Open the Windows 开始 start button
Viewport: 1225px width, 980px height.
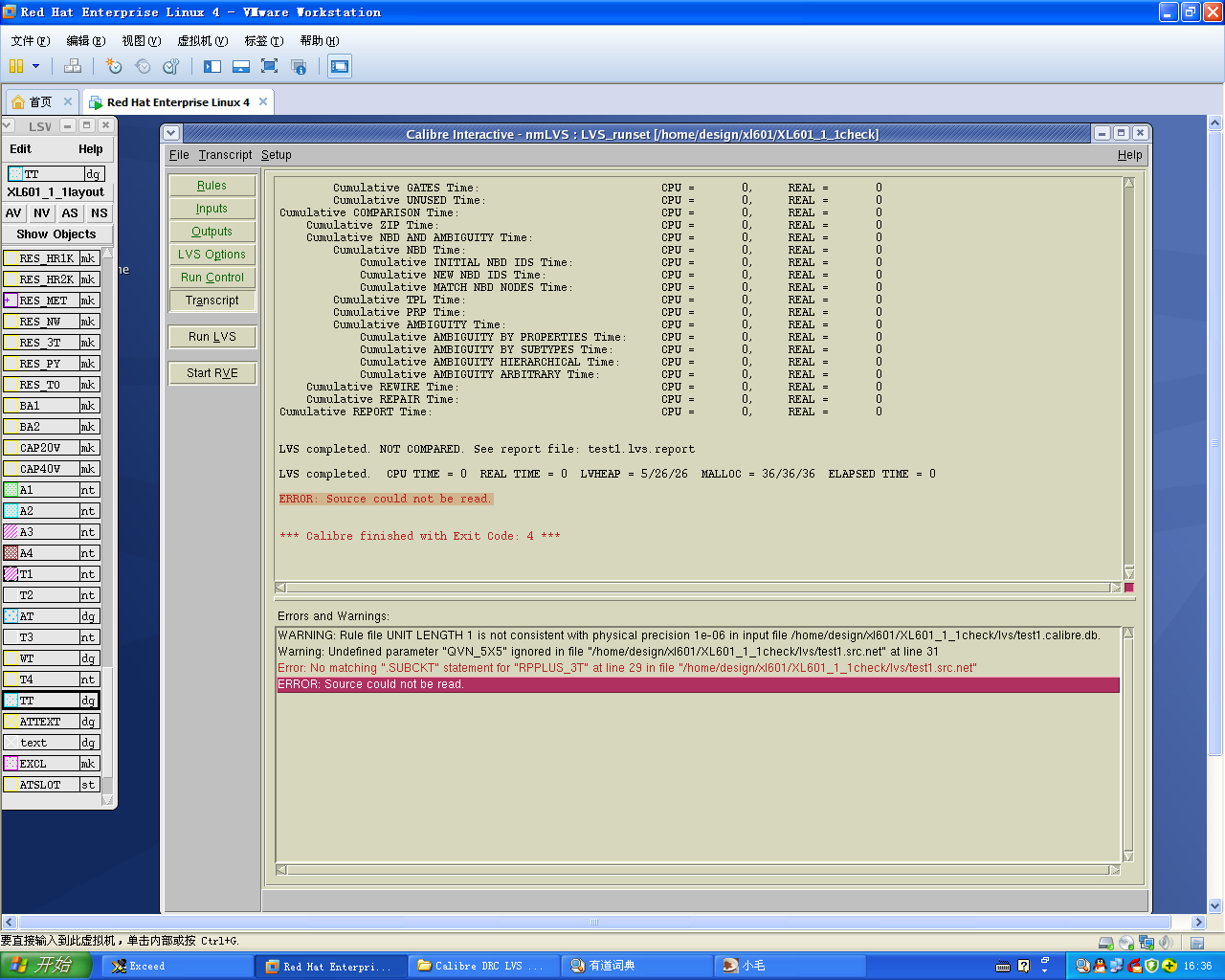coord(45,966)
